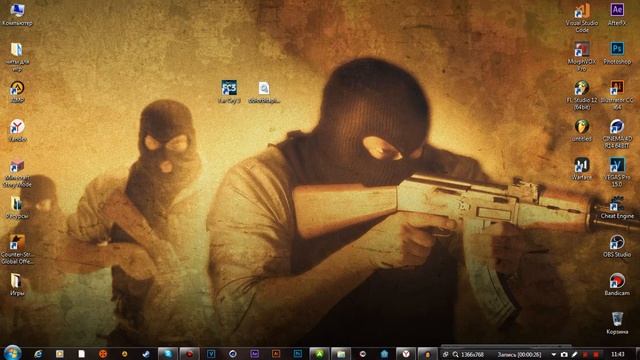Switch to Skype in the taskbar

[168, 354]
